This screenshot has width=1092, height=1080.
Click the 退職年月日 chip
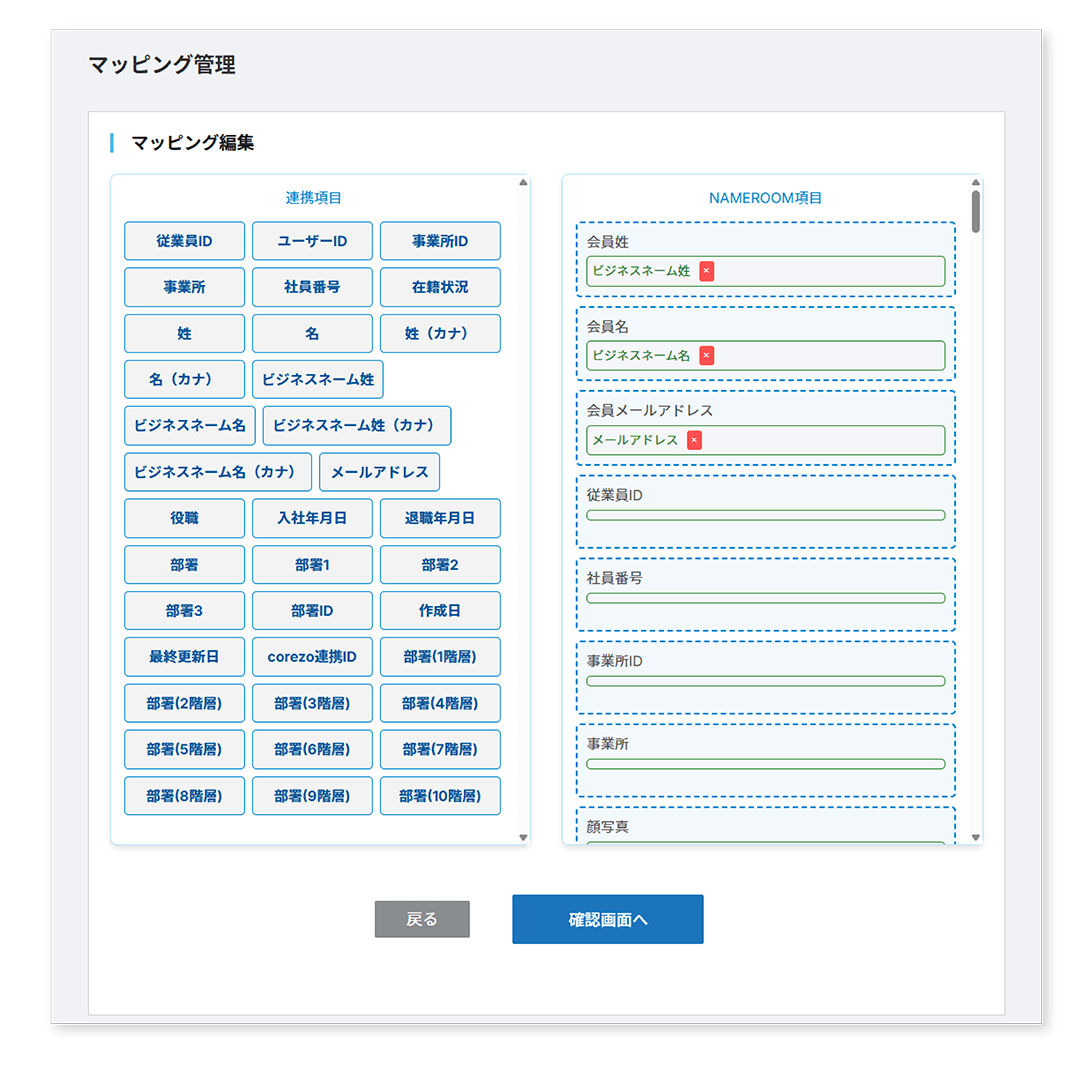(440, 518)
